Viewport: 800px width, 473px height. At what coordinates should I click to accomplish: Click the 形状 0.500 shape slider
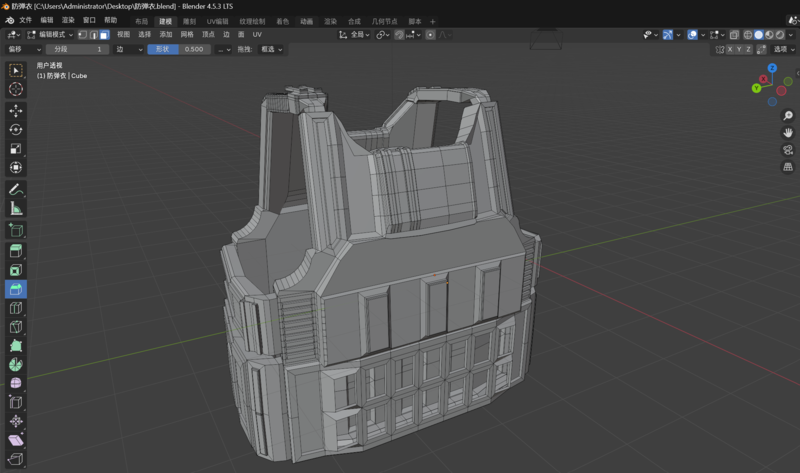pos(178,49)
